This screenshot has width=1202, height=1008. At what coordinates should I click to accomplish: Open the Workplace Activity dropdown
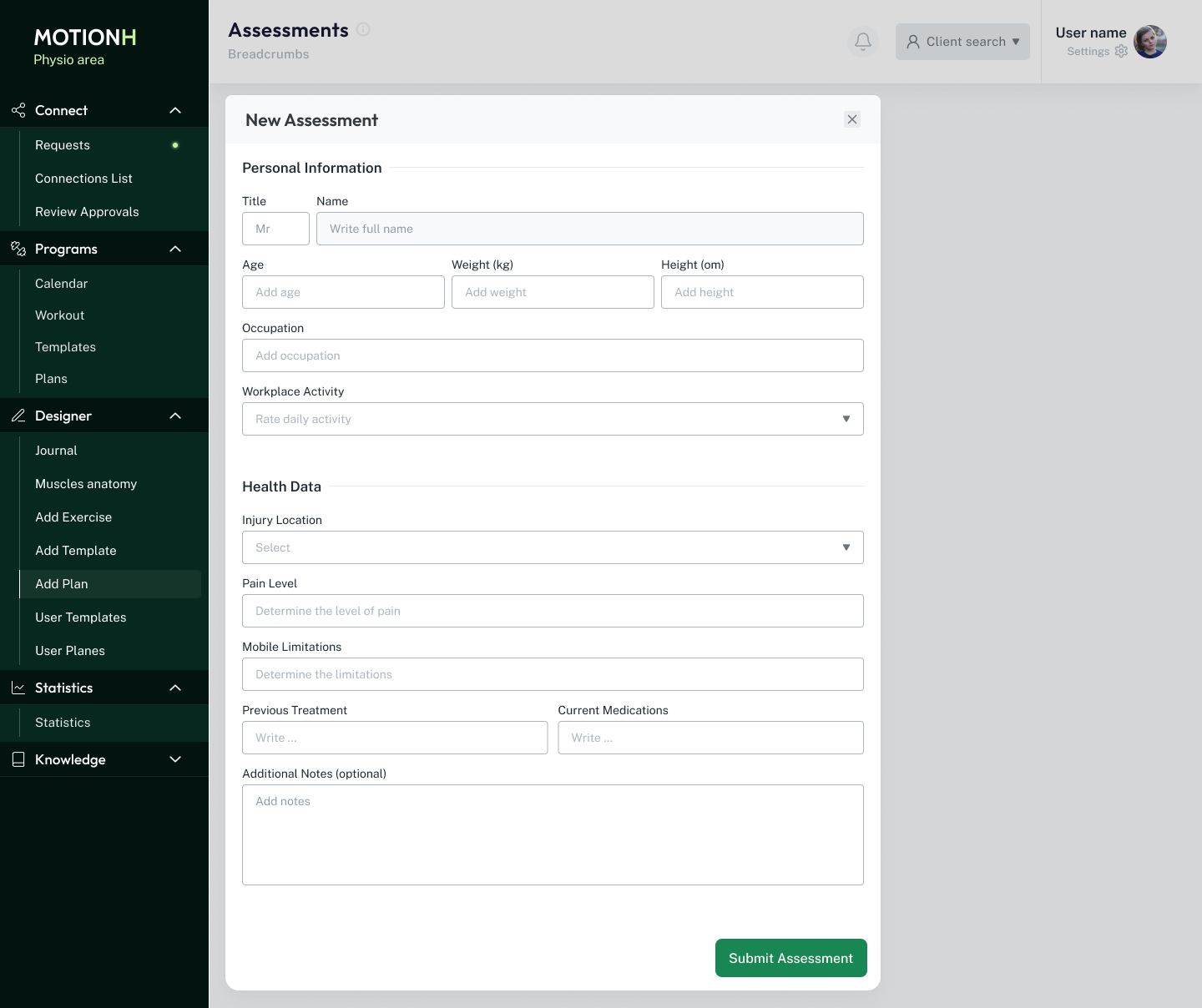coord(553,419)
